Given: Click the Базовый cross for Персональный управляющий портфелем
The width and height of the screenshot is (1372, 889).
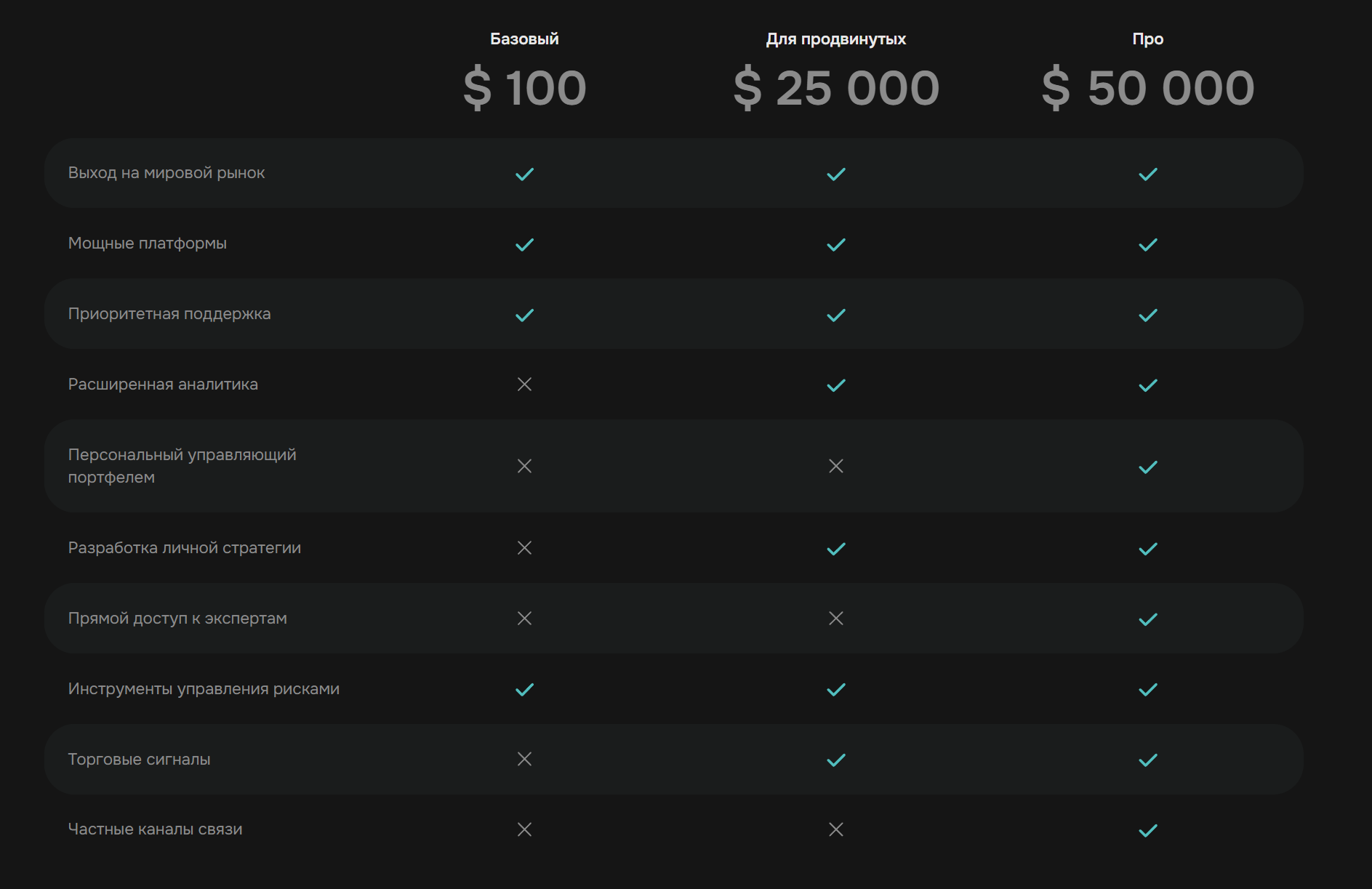Looking at the screenshot, I should point(524,466).
